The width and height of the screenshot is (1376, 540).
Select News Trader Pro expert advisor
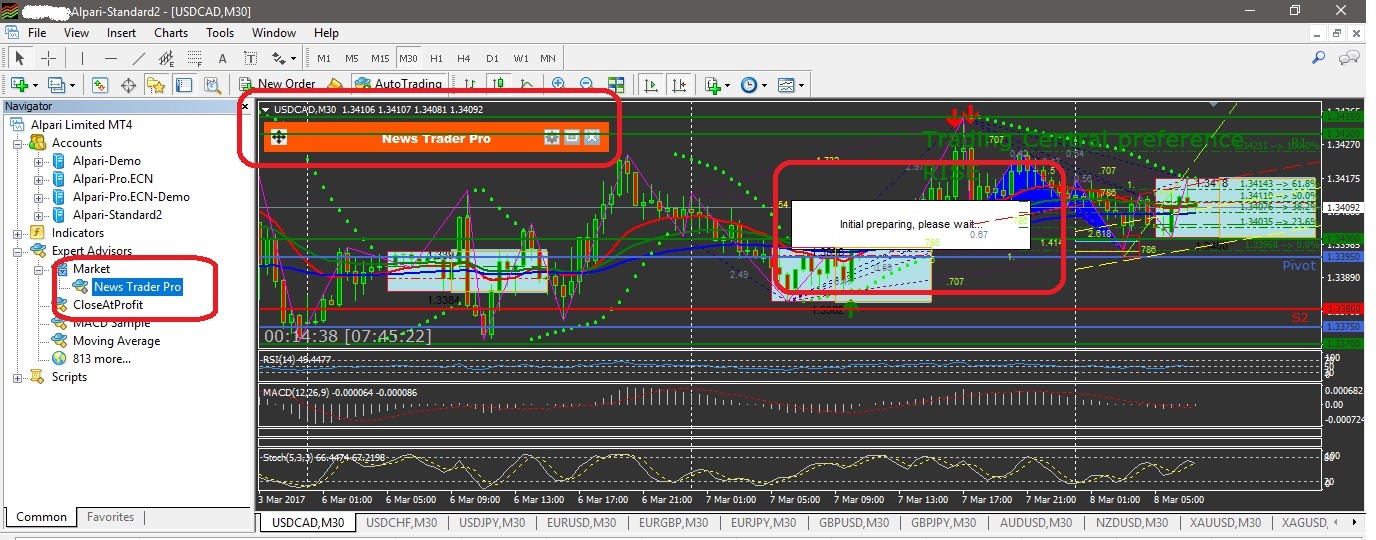click(x=137, y=287)
